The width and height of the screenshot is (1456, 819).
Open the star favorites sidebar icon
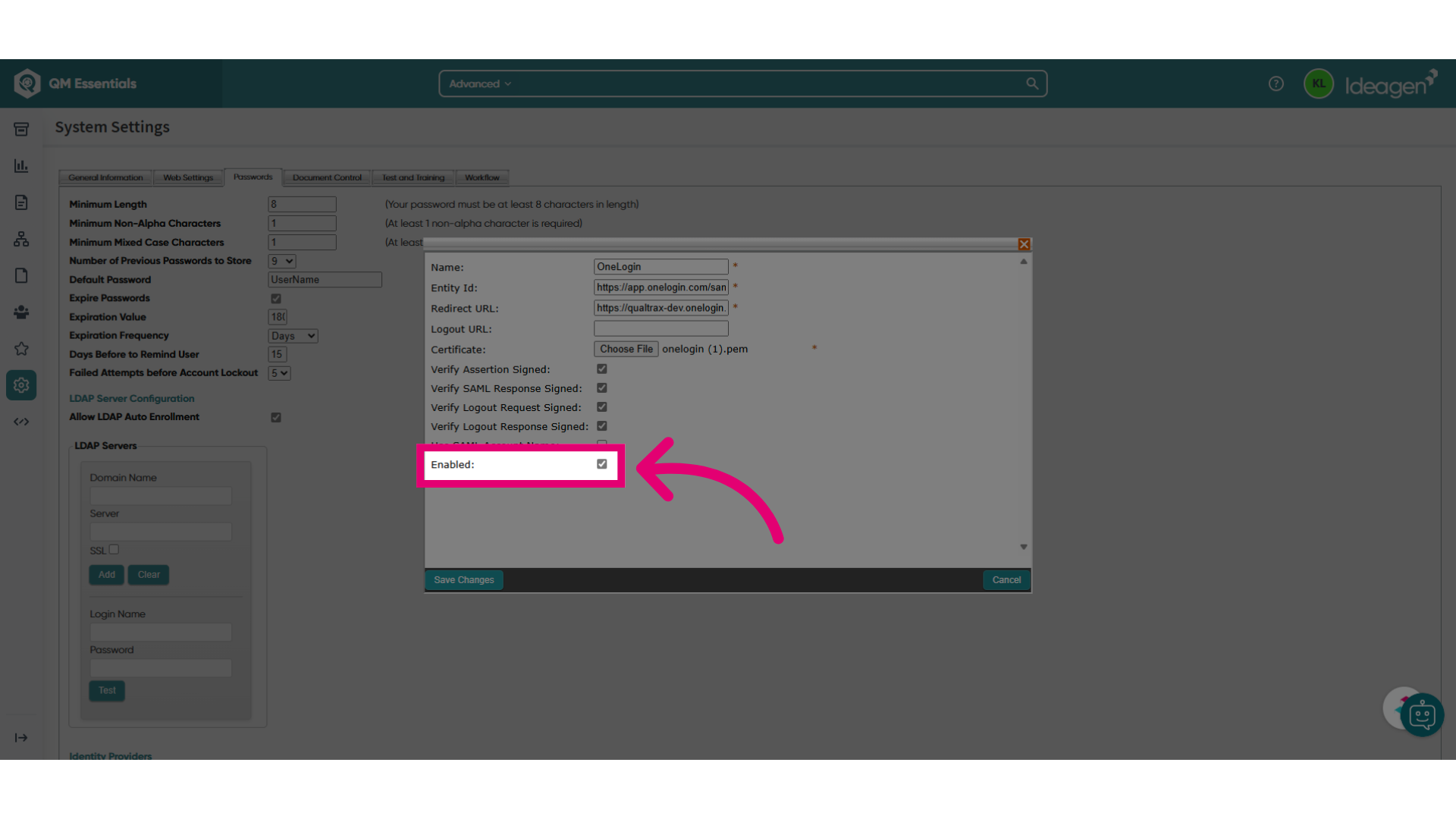21,349
